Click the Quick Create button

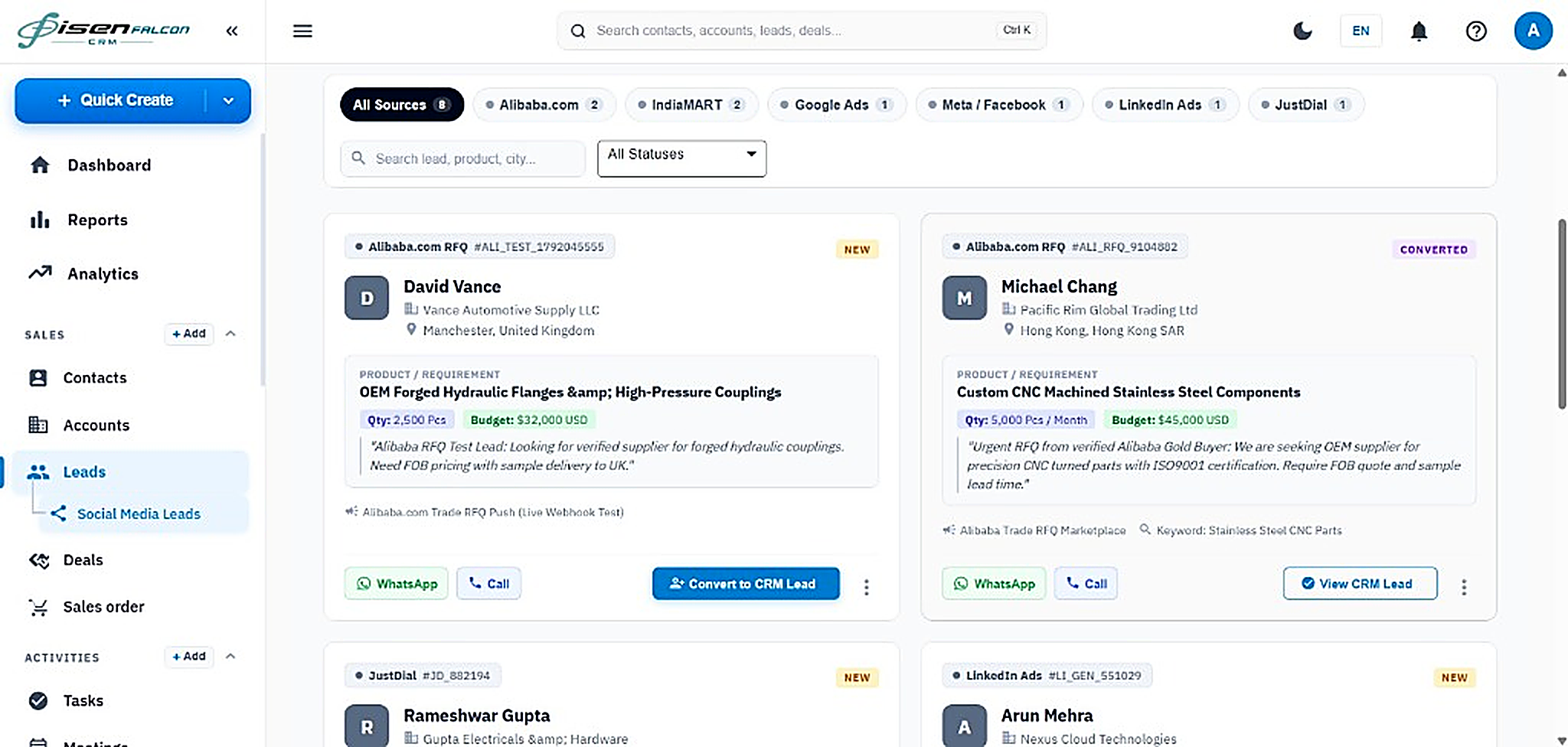115,100
